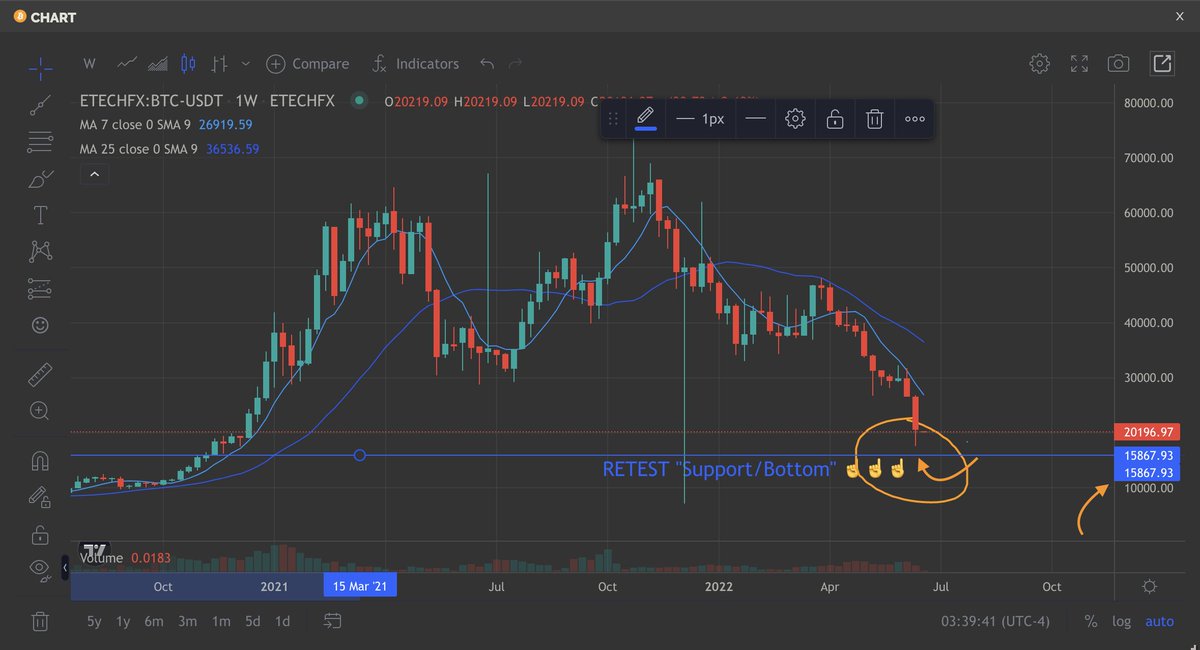Click the RETEST Support/Bottom text label
Image resolution: width=1200 pixels, height=650 pixels.
[x=720, y=469]
